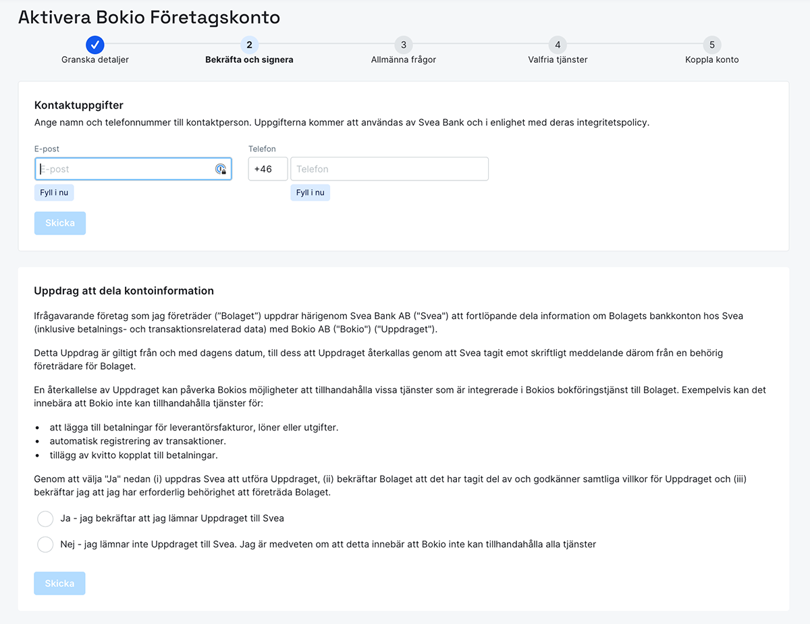Screen dimensions: 810x624
Task: Submit contact details with the Skicka button
Action: click(60, 223)
